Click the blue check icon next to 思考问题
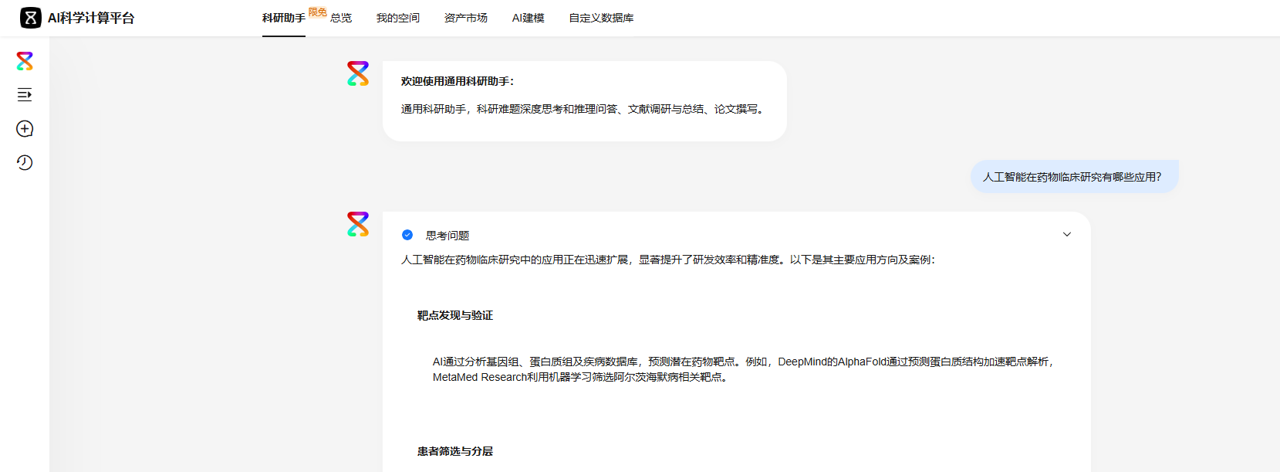 pos(407,235)
